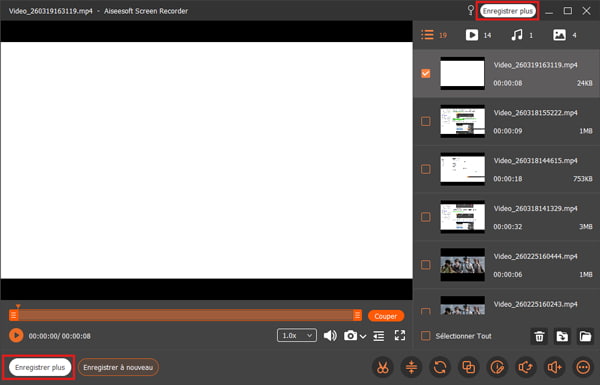600x385 pixels.
Task: Check the Video_260225160444.mp4 checkbox
Action: point(426,265)
